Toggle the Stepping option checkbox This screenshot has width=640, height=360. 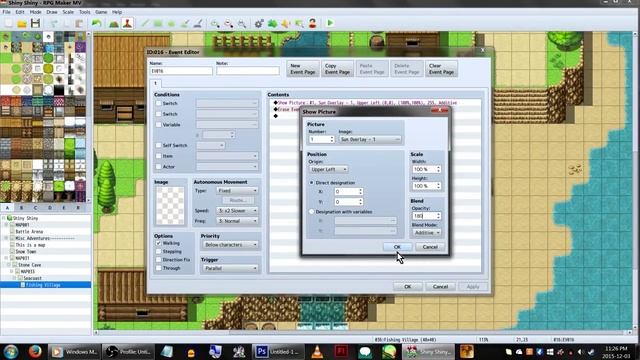point(158,251)
